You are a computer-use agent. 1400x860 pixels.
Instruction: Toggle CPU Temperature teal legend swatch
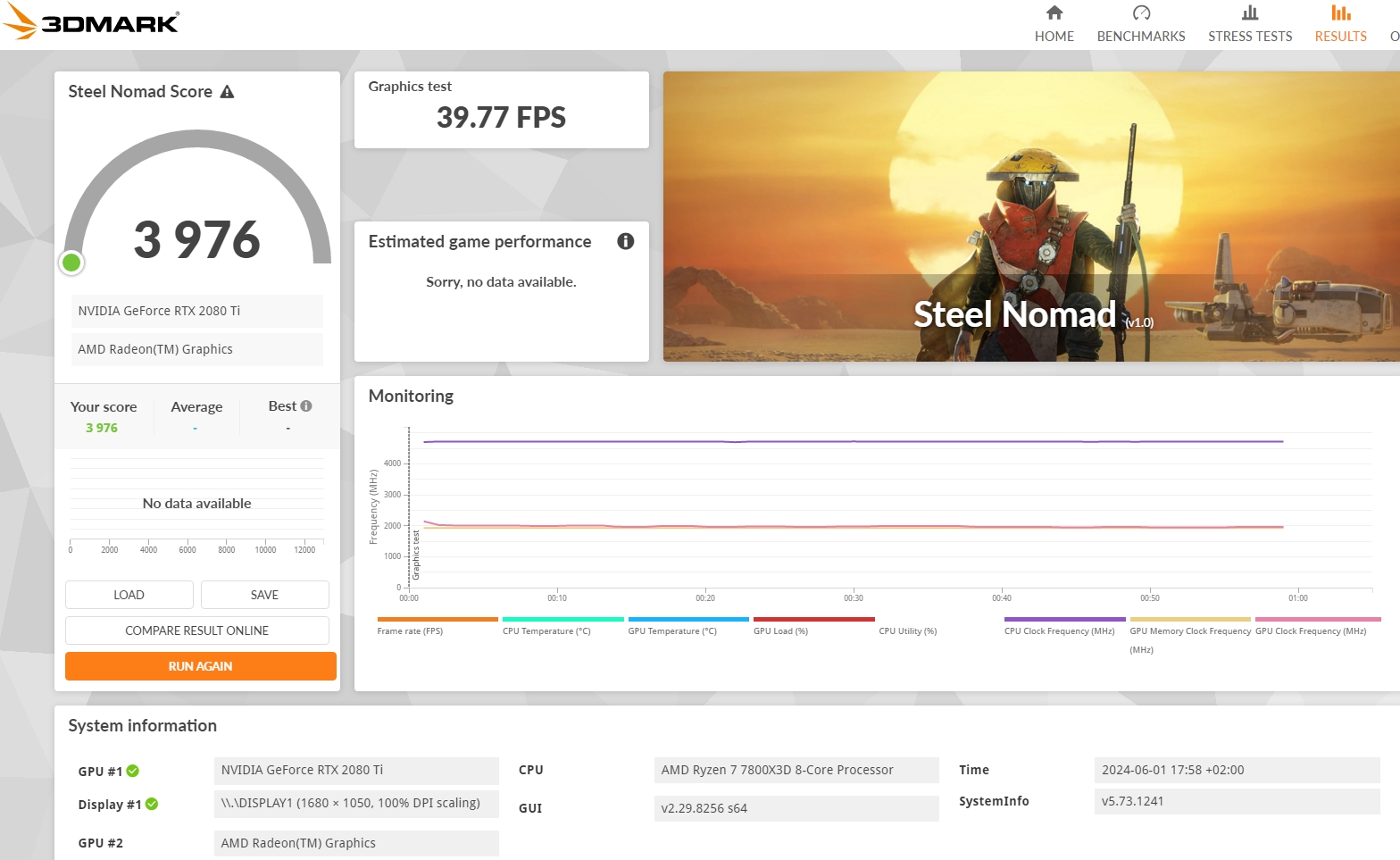coord(563,619)
